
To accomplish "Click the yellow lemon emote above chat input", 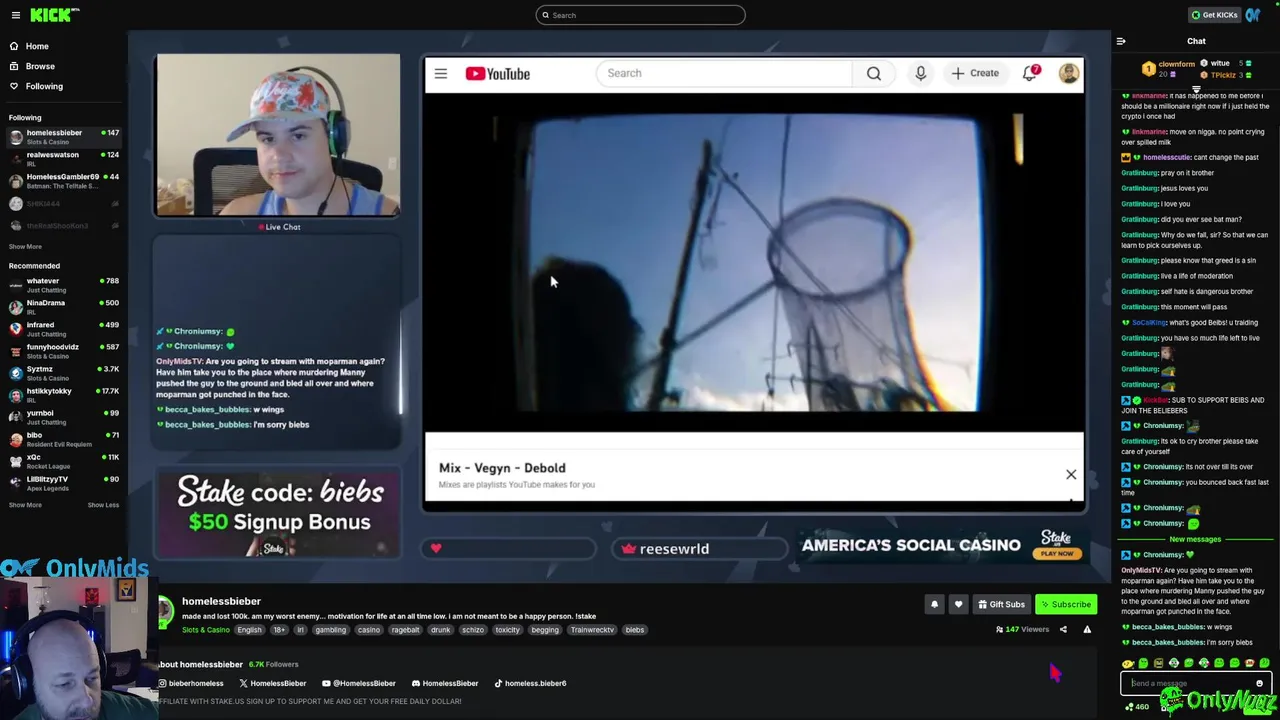I will [1128, 663].
